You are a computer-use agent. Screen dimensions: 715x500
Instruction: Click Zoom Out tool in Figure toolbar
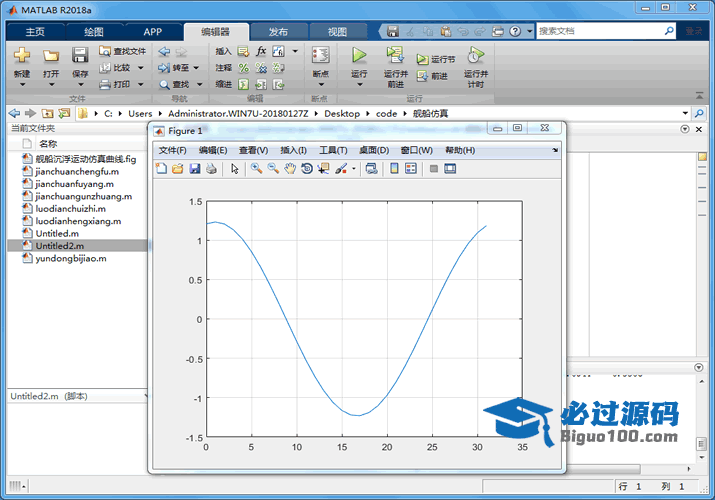[273, 169]
